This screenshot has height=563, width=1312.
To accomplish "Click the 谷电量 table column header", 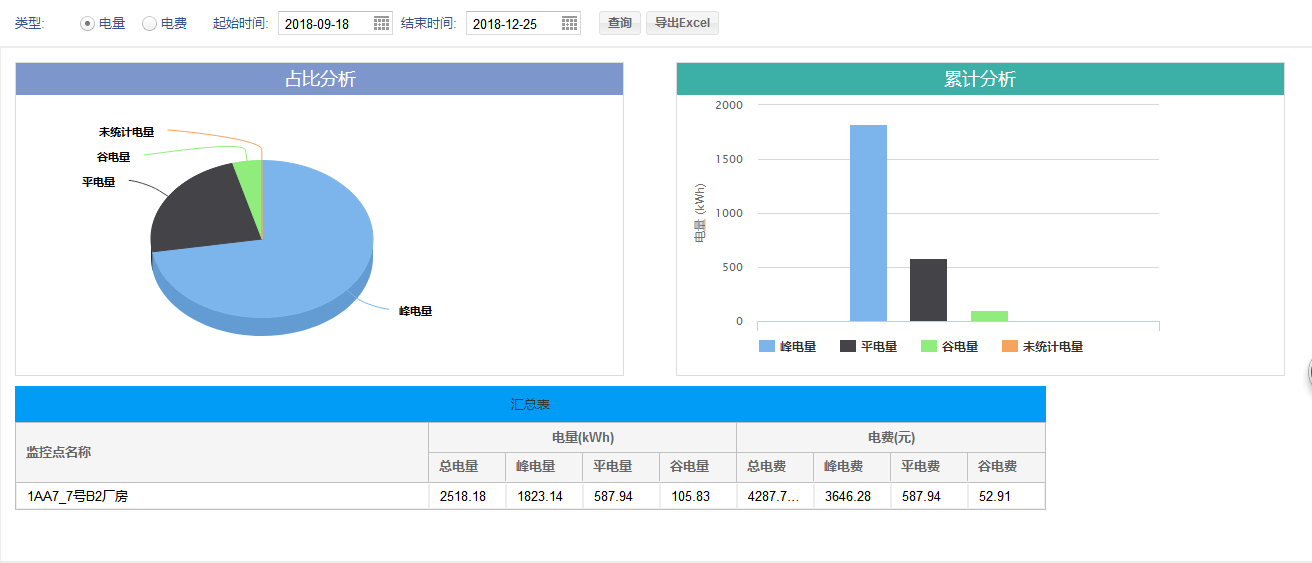I will click(x=698, y=467).
